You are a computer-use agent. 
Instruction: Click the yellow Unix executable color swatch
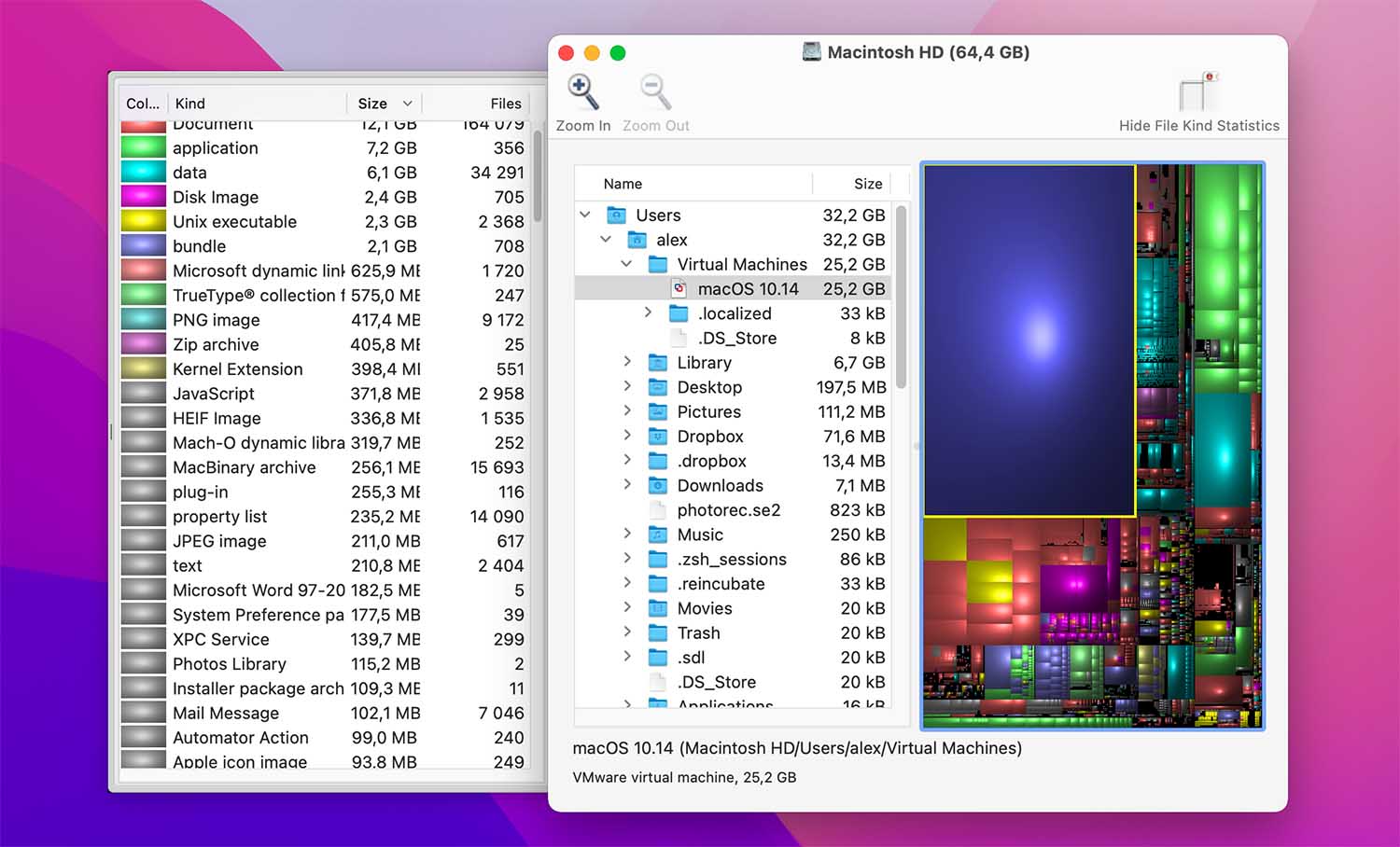tap(143, 221)
